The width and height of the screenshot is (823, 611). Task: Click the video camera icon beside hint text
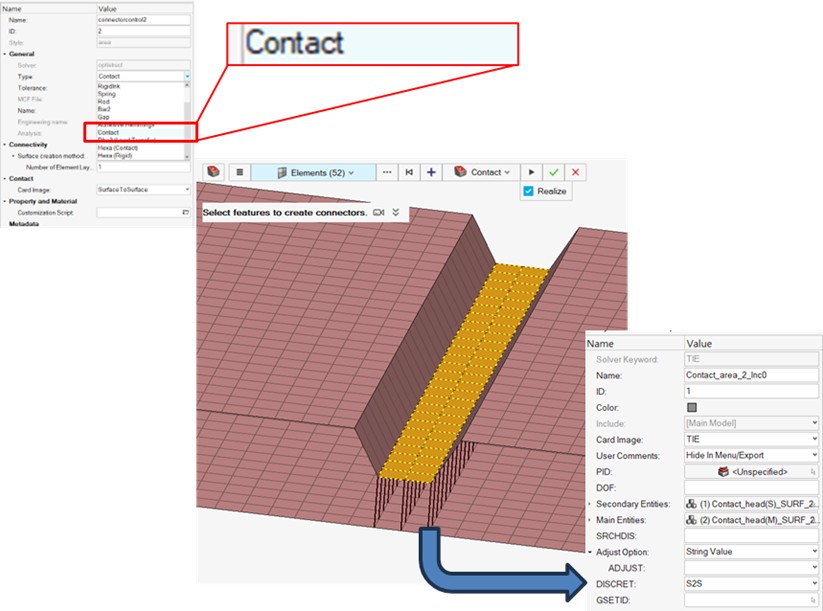(x=379, y=213)
